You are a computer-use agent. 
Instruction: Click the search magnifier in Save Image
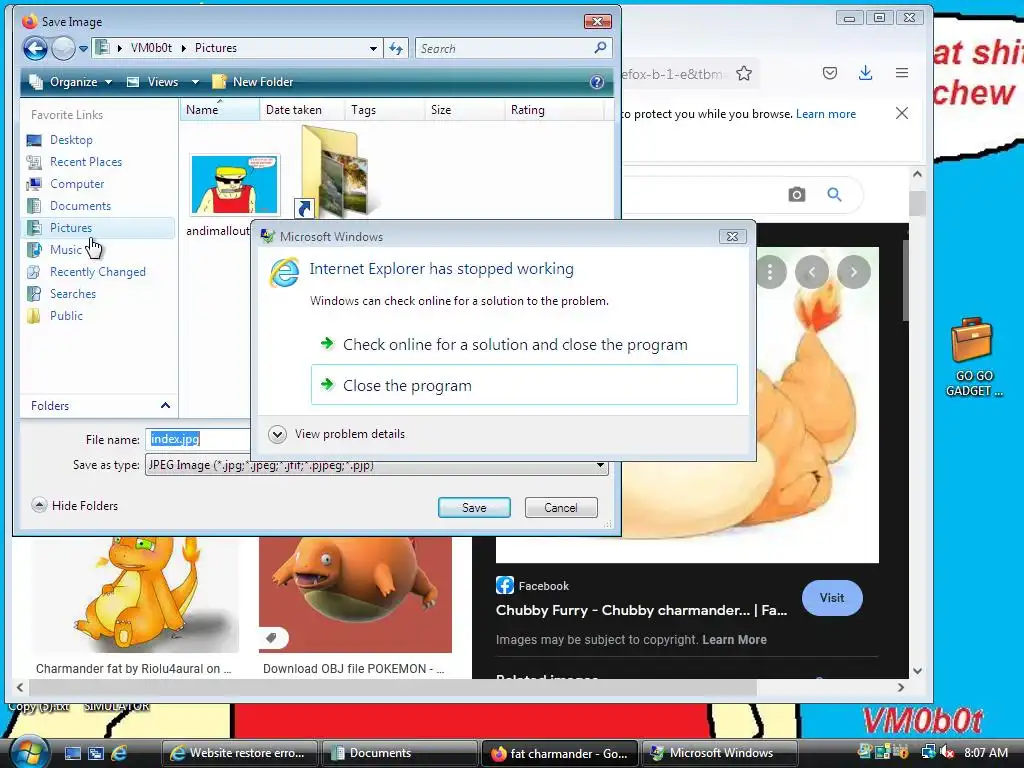coord(600,48)
